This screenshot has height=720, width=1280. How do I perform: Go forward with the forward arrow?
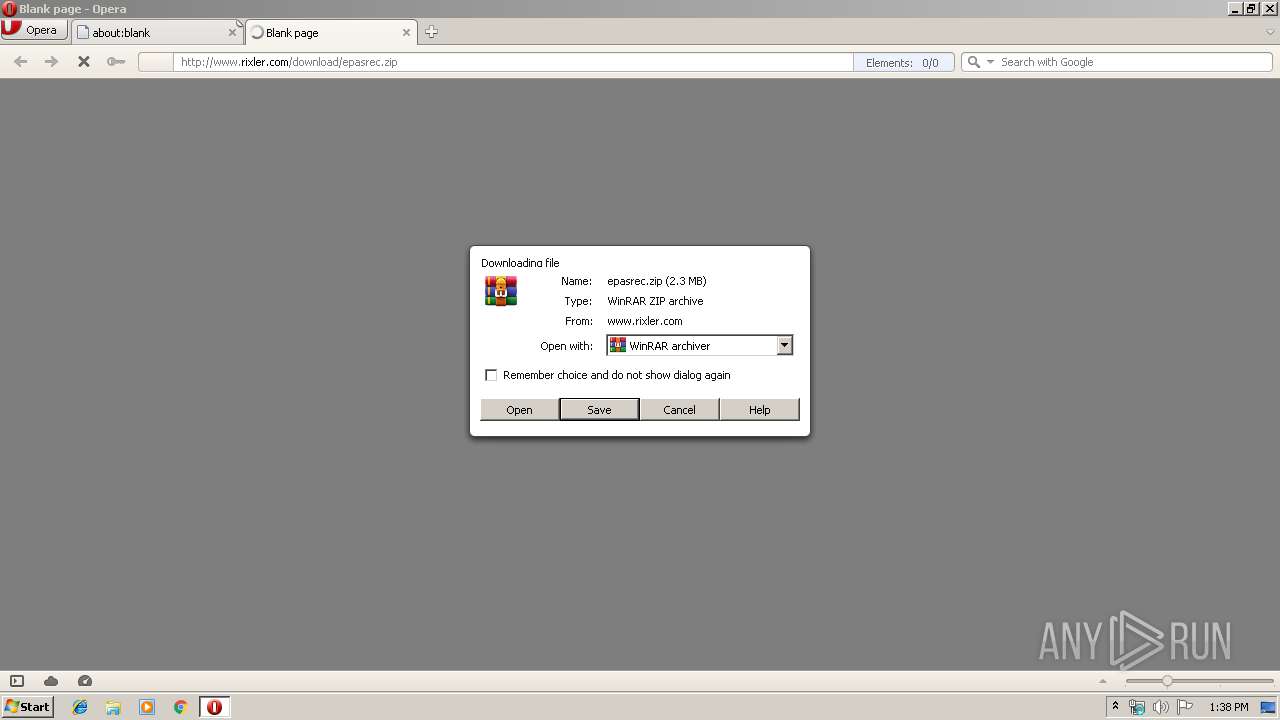click(52, 62)
